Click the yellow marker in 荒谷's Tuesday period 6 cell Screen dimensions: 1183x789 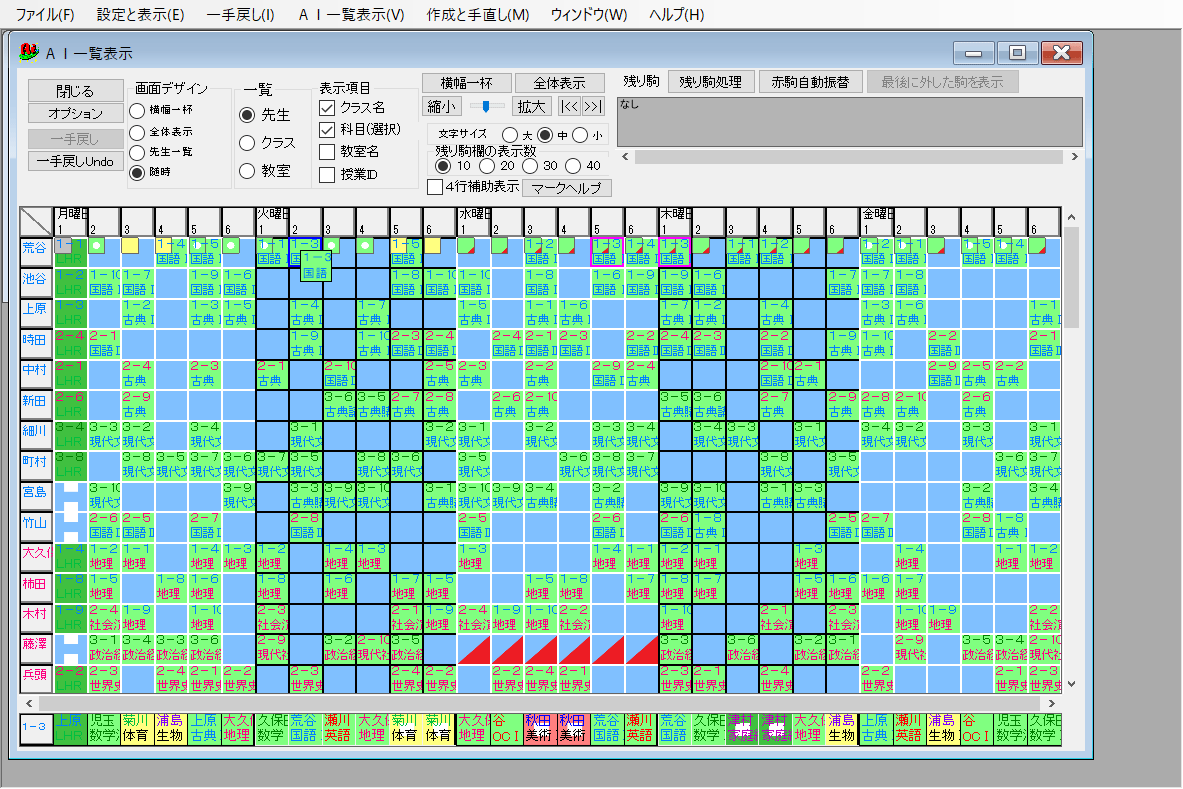coord(432,245)
